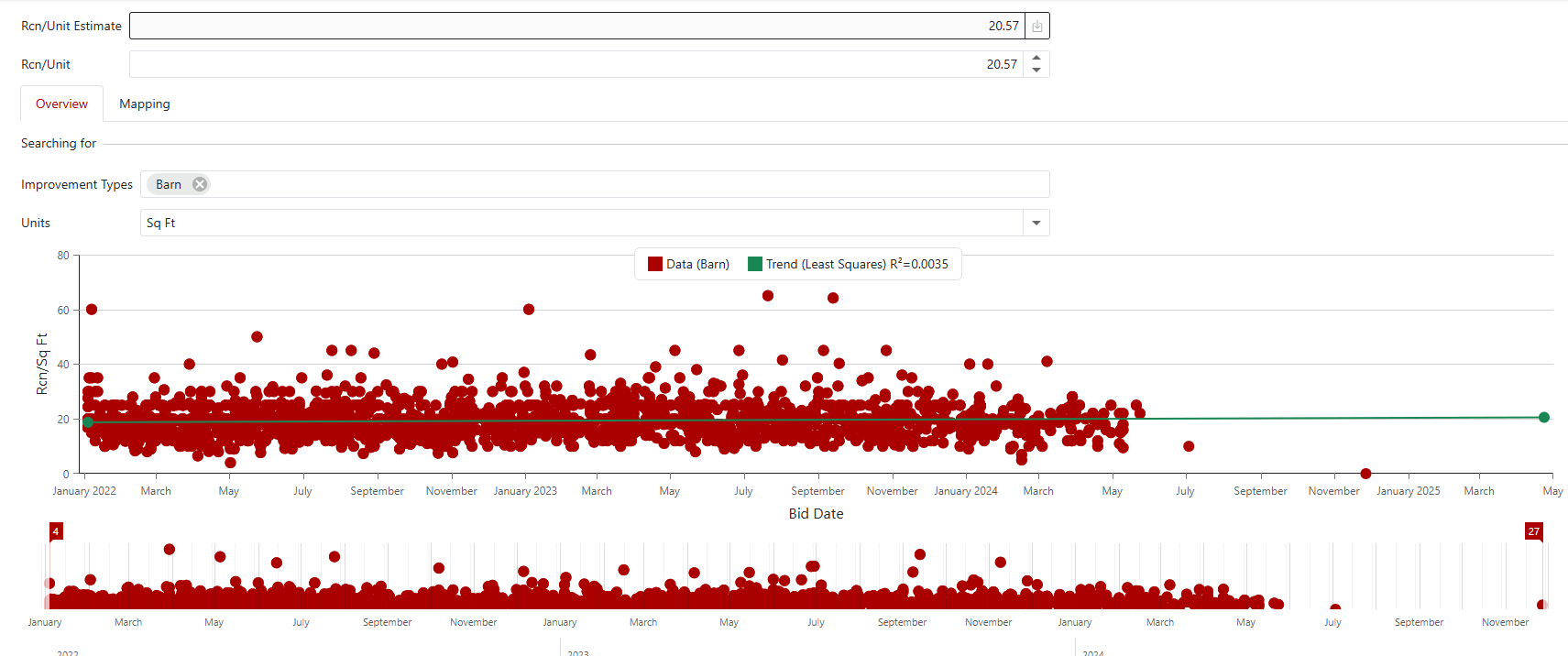Screen dimensions: 1568x656
Task: Select the green trend line end point
Action: point(1544,418)
